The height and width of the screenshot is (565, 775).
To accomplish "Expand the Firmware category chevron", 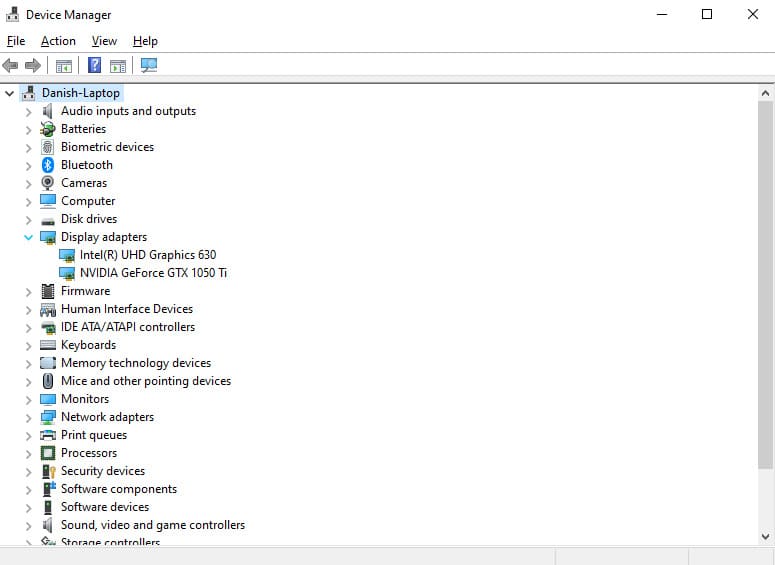I will click(x=29, y=292).
